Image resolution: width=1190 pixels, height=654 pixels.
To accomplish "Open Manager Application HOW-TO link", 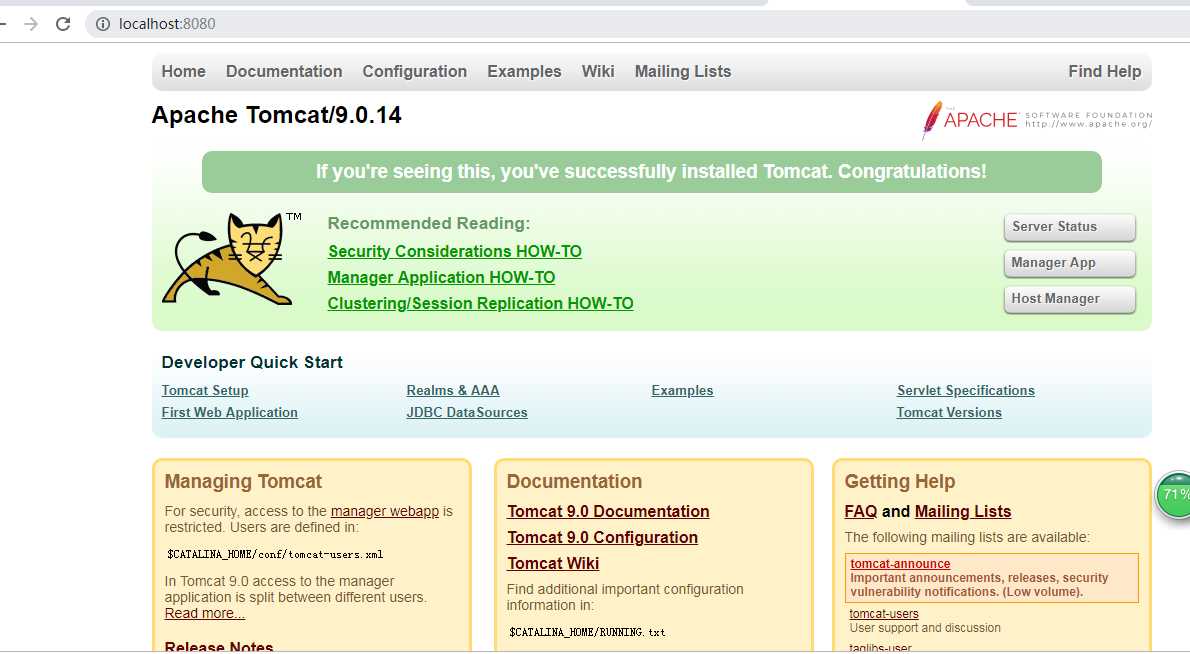I will pos(441,278).
